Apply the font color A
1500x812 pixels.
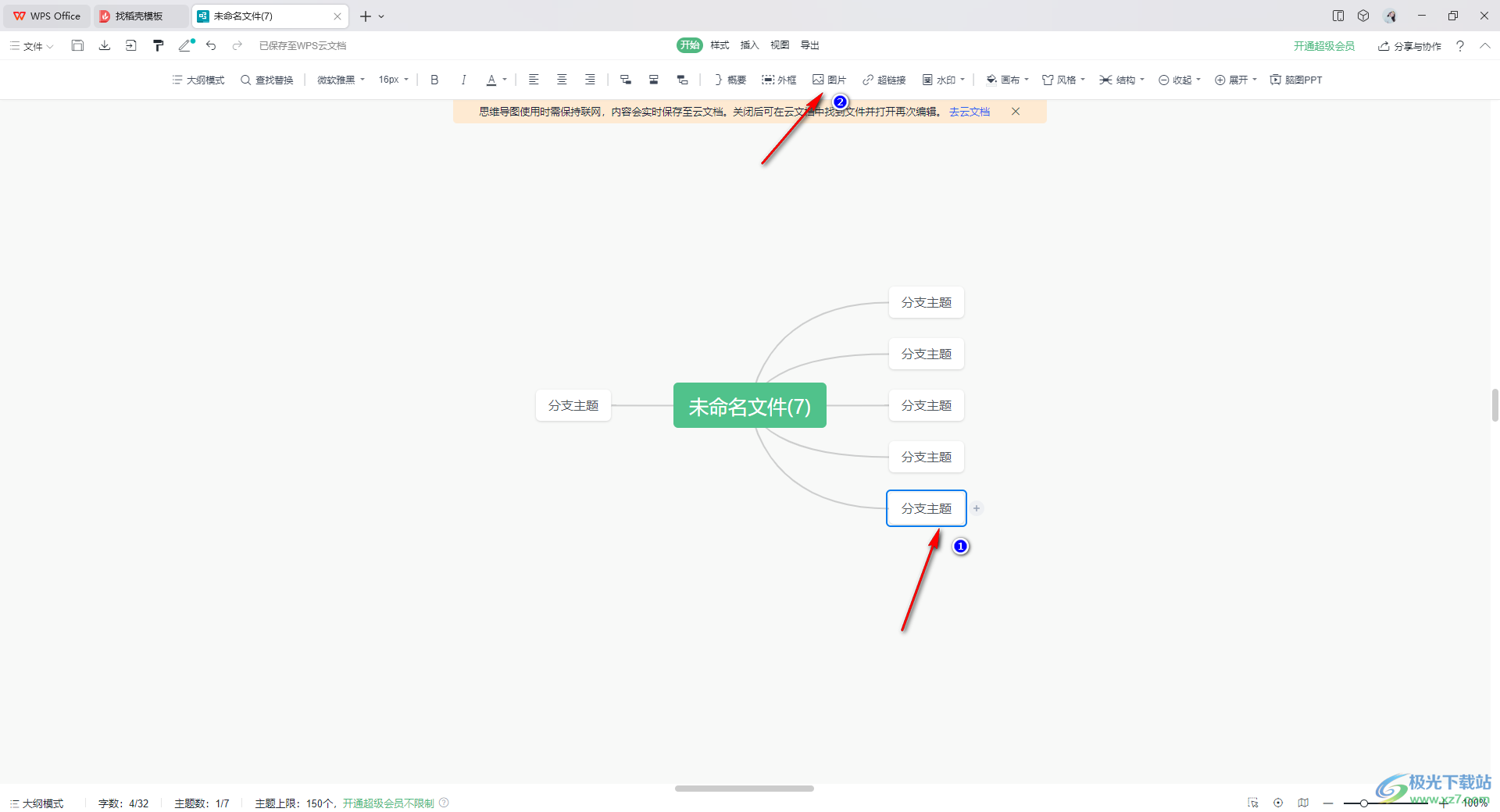pos(491,80)
